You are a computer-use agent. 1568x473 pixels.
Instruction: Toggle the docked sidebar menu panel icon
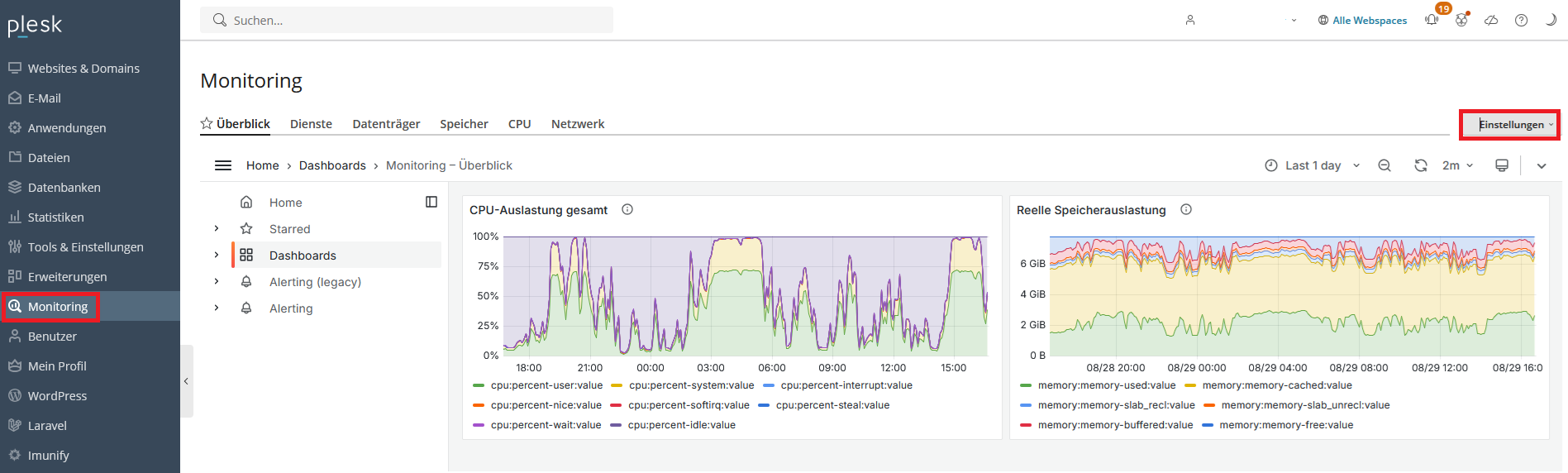pyautogui.click(x=431, y=202)
